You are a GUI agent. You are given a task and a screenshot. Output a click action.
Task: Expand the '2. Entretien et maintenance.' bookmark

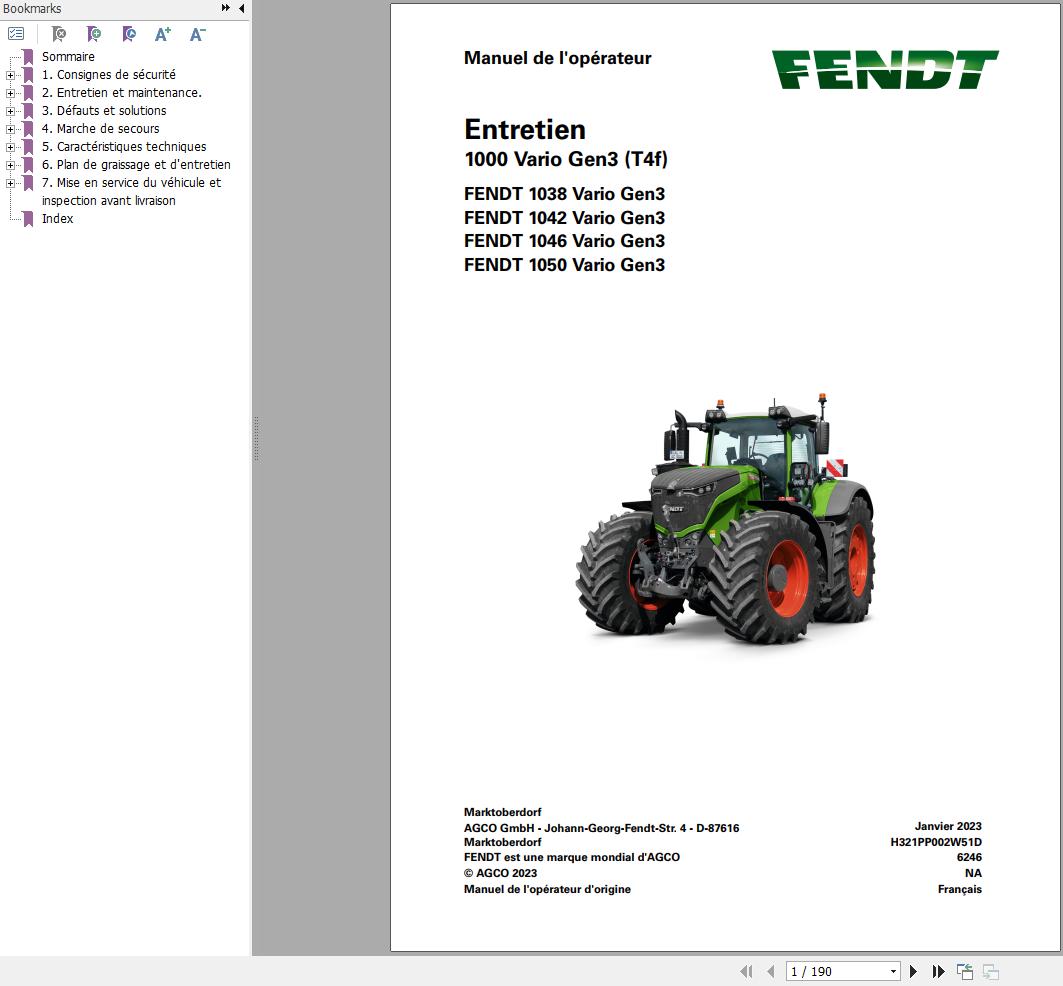click(x=10, y=94)
